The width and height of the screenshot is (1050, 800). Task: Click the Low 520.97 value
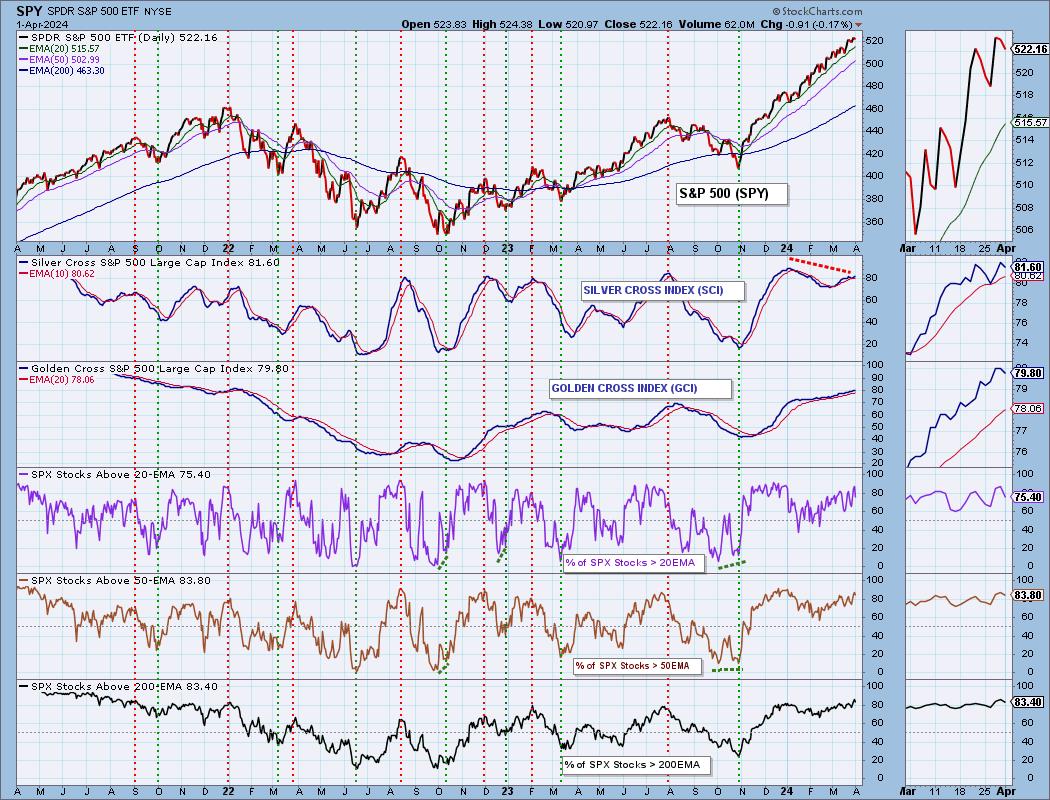pyautogui.click(x=568, y=24)
